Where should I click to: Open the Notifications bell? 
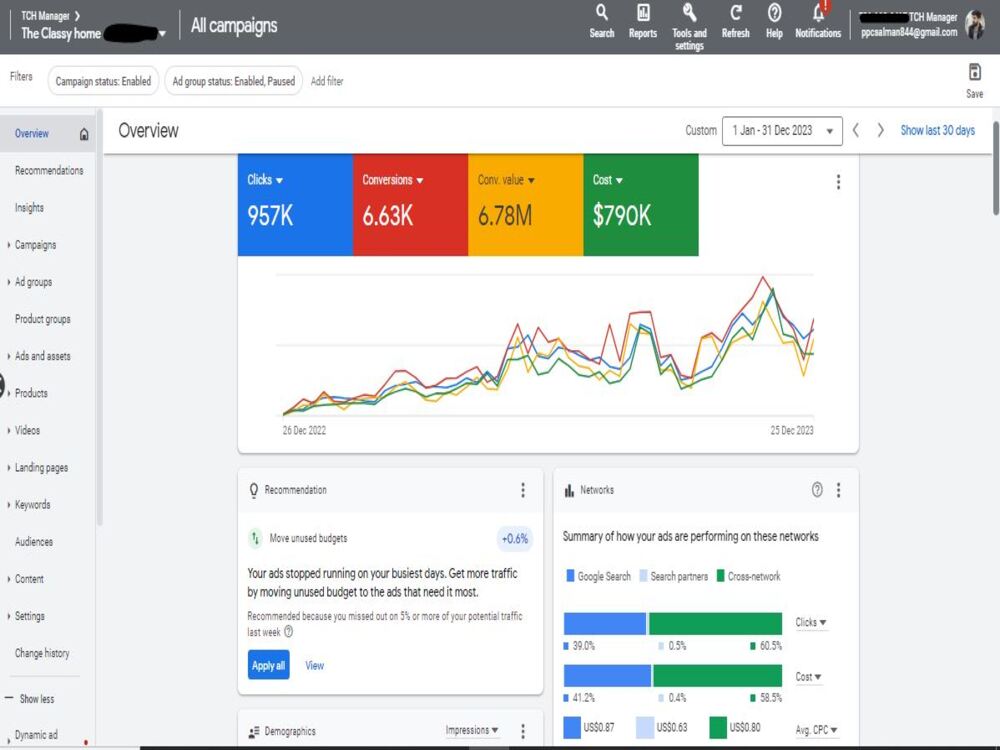[x=818, y=21]
